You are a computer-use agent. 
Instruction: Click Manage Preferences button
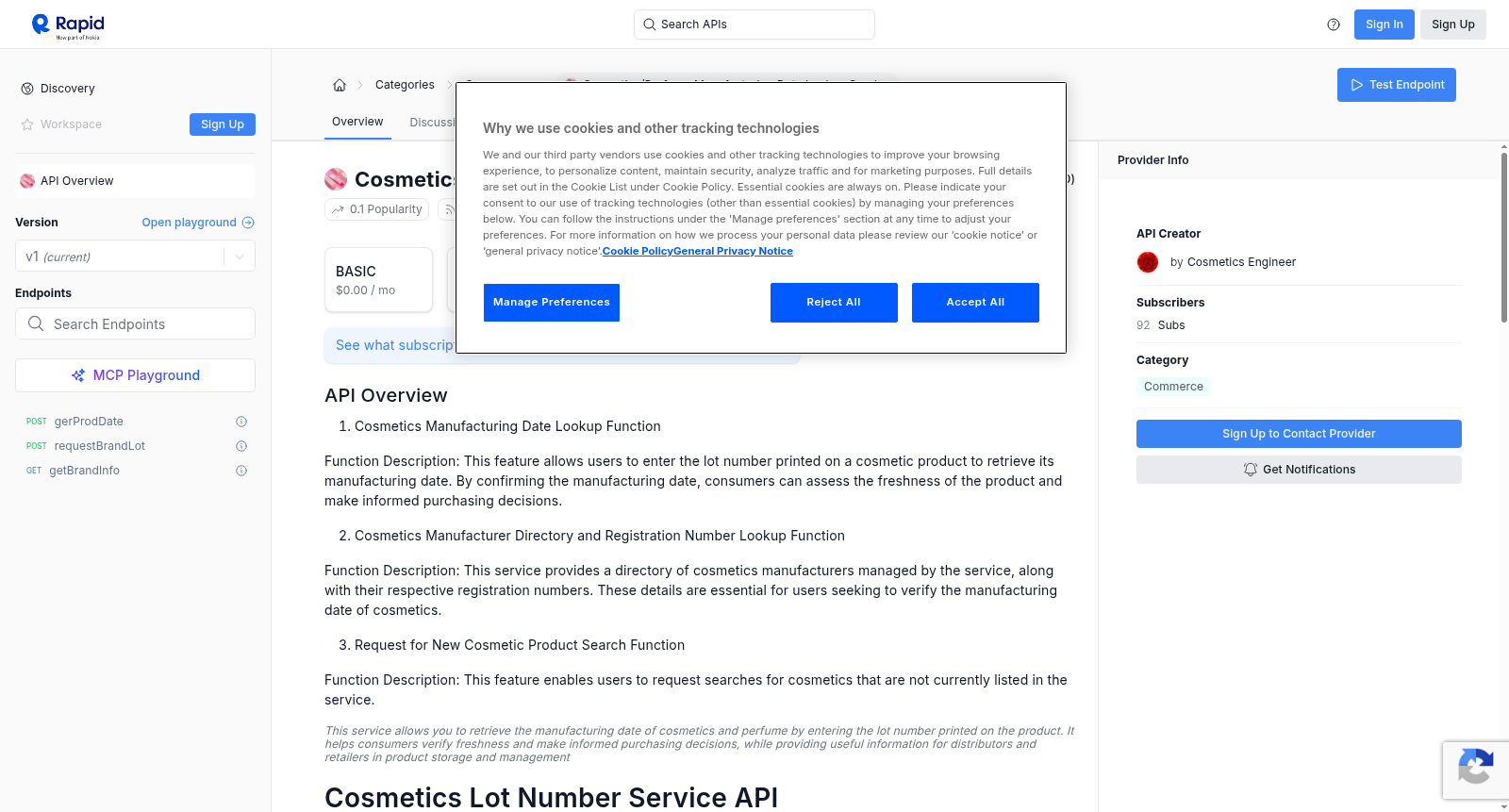point(552,303)
